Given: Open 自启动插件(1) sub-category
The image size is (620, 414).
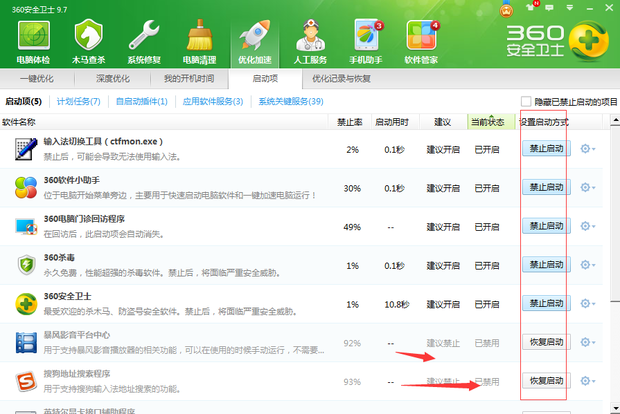Looking at the screenshot, I should point(142,102).
